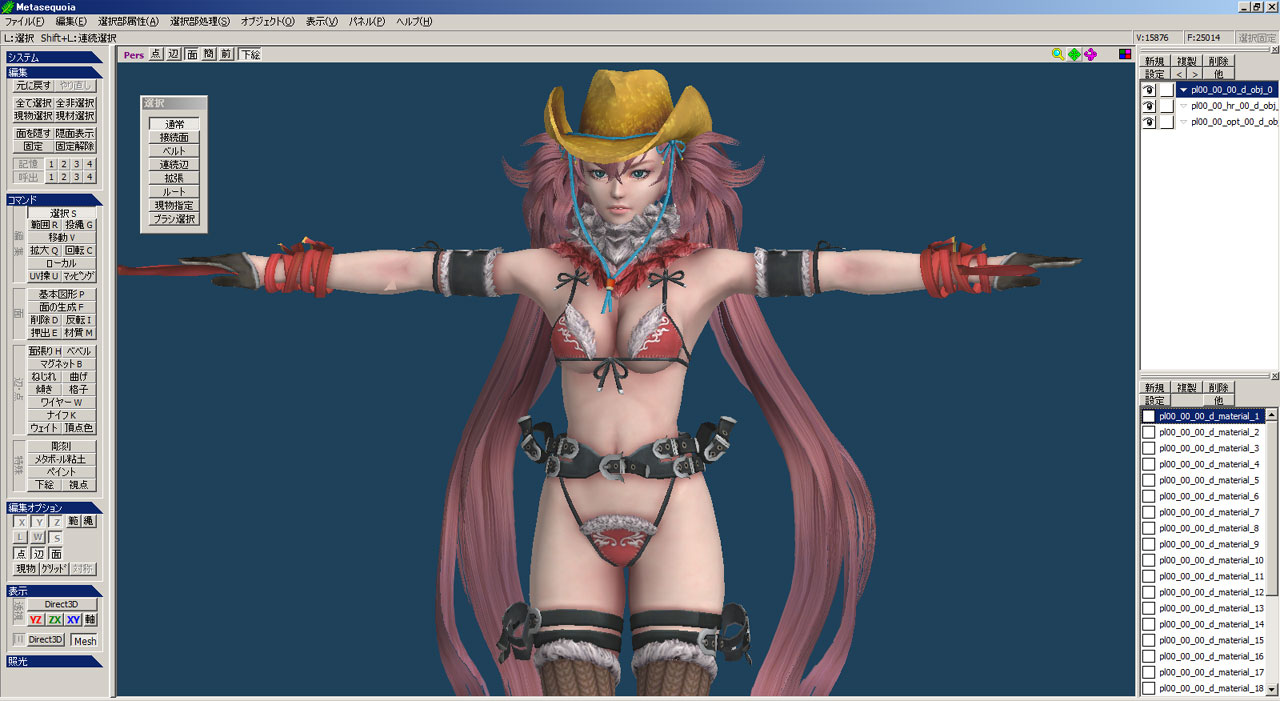Viewport: 1280px width, 701px height.
Task: Collapse the pl00_00_hr_00_d_obj triangle
Action: pos(1184,106)
